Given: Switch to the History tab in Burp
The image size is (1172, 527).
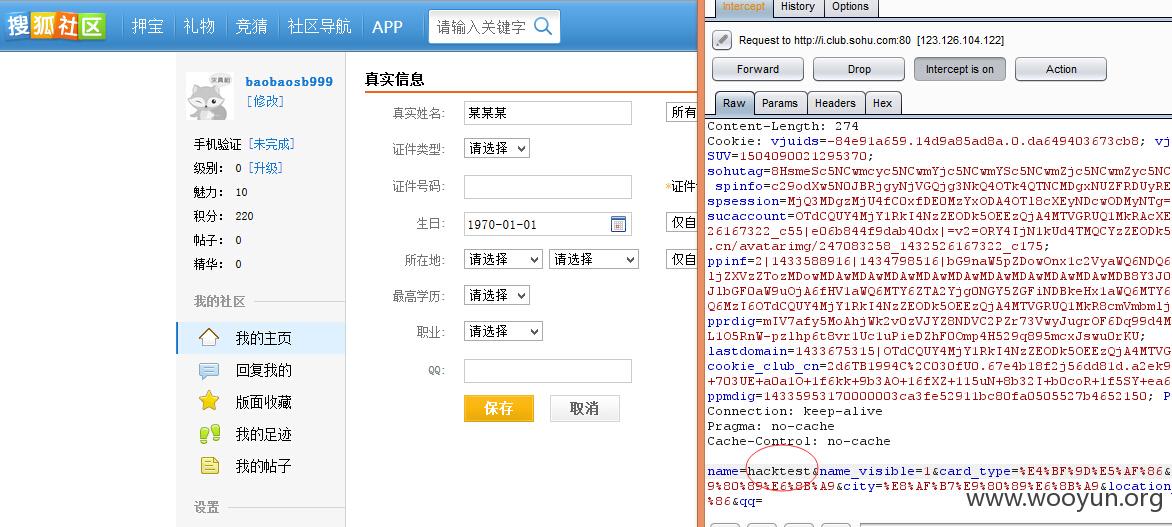Looking at the screenshot, I should [798, 7].
